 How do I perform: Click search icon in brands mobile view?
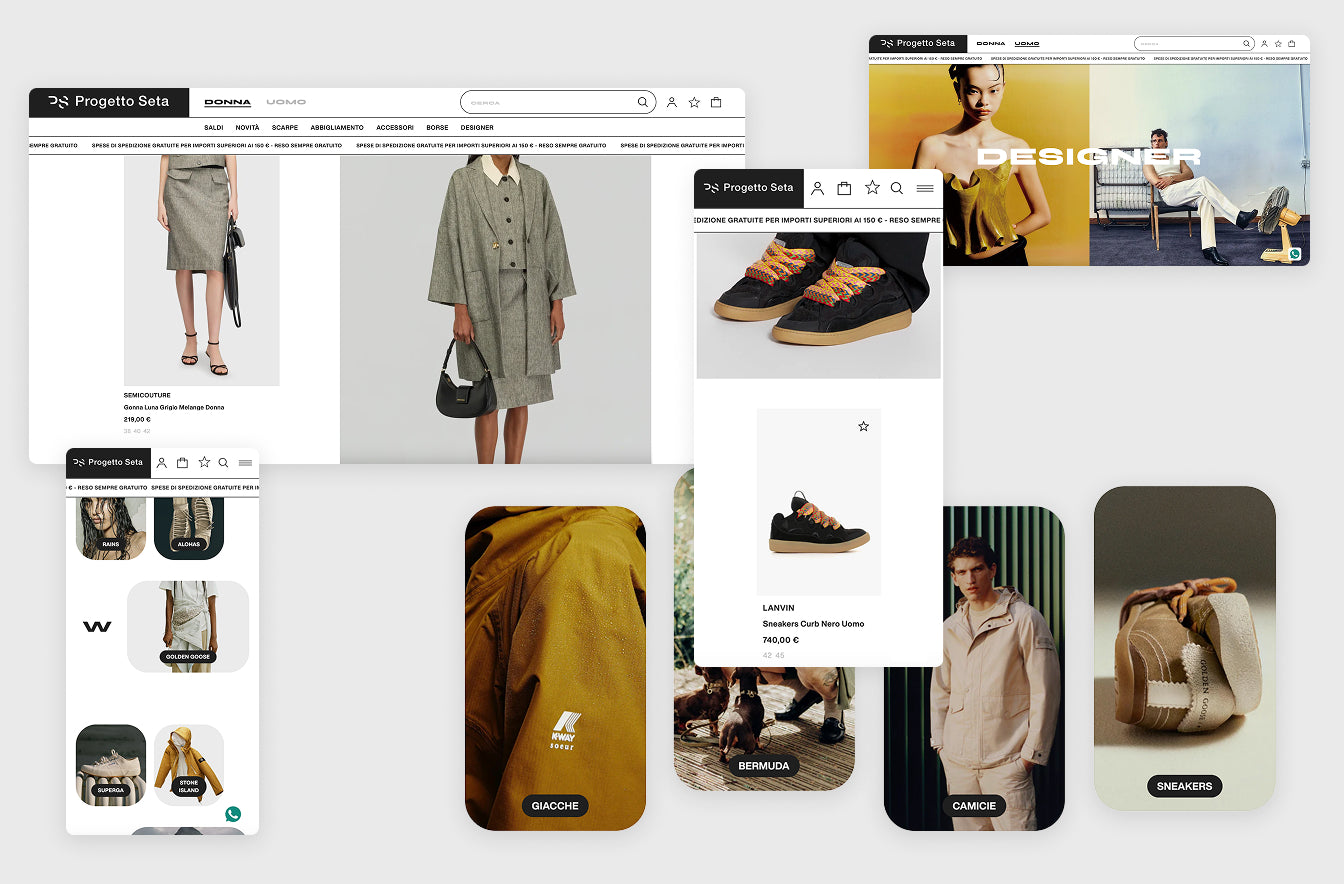pos(223,463)
